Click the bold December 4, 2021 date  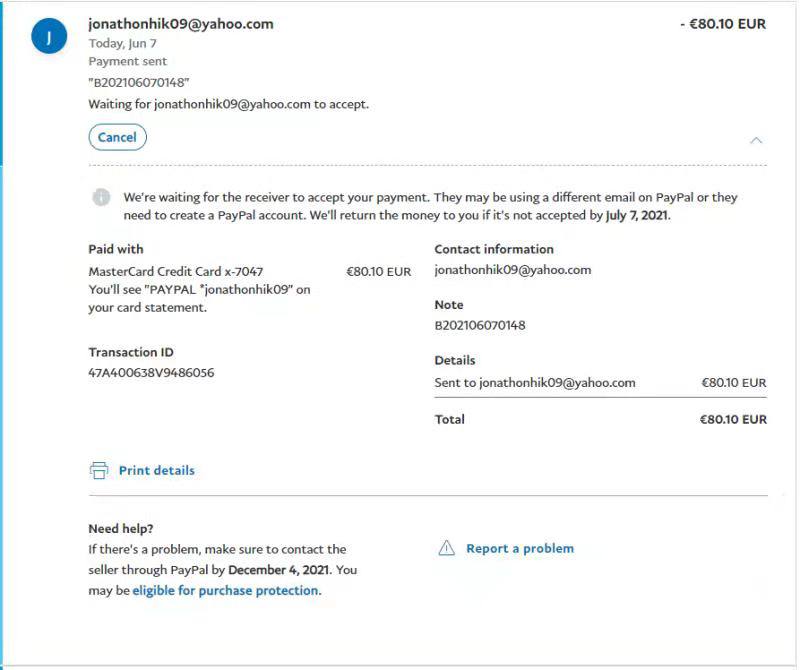[279, 570]
